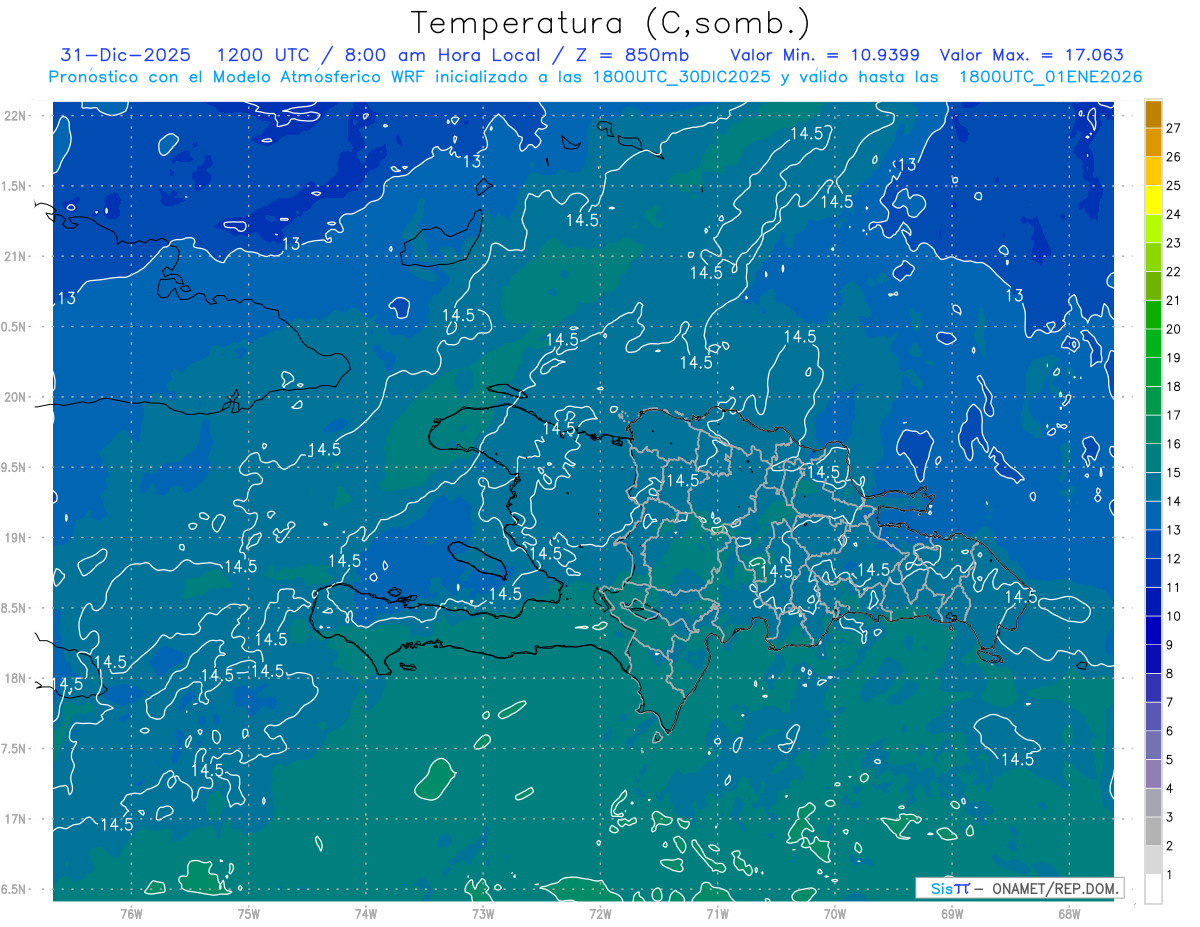1200x927 pixels.
Task: Click the '70W' longitude axis label
Action: [x=835, y=913]
